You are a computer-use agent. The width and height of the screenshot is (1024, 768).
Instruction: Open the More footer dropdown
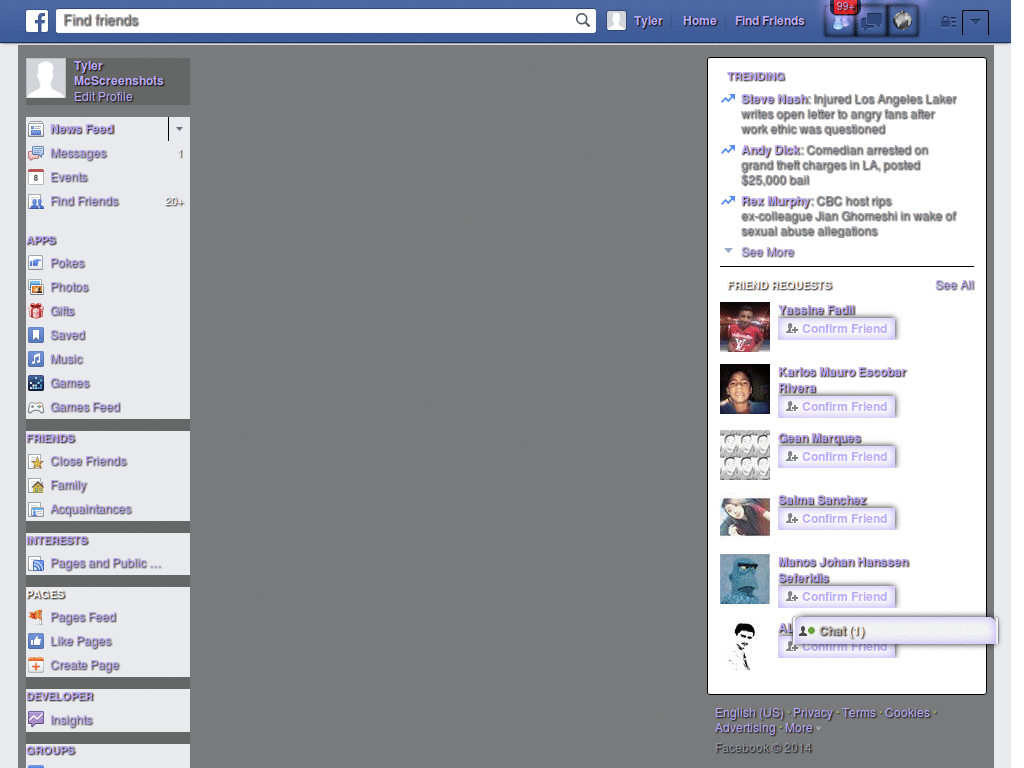coord(803,728)
